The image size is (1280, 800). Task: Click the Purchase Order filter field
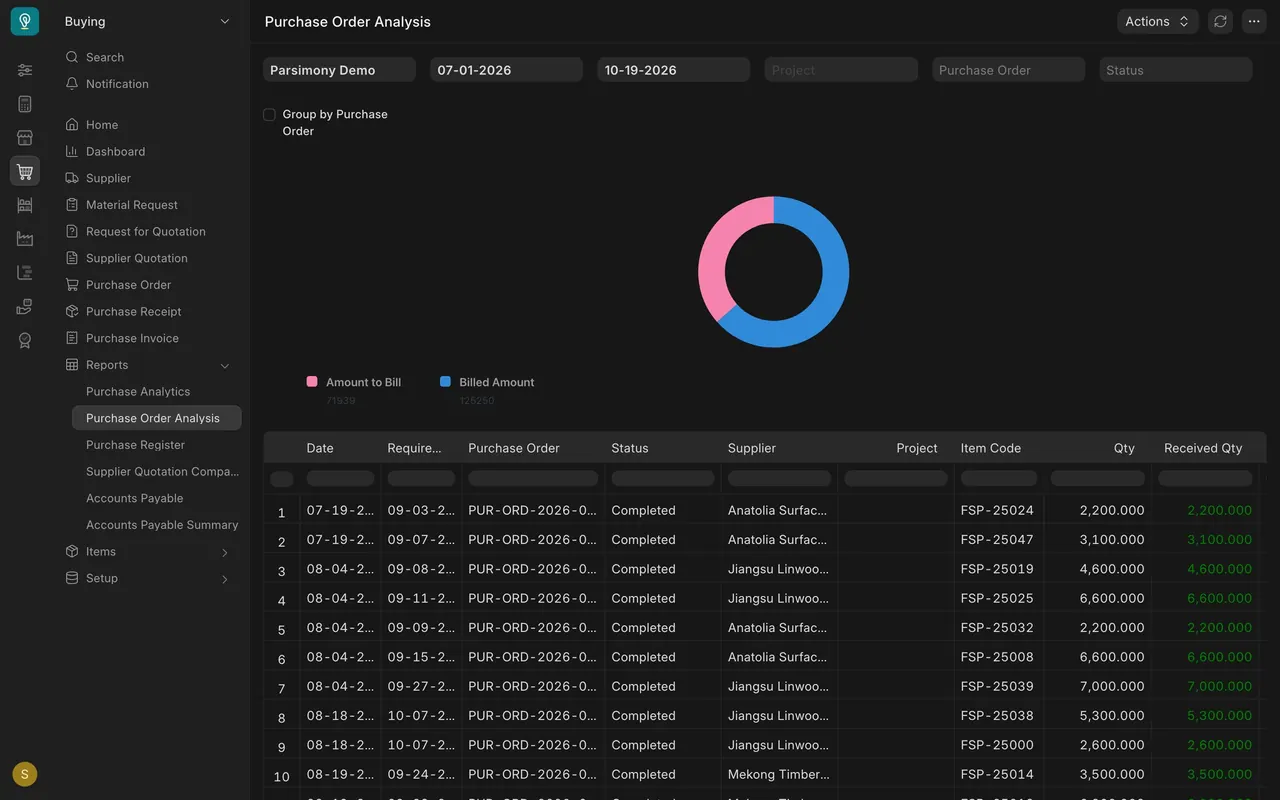[1008, 70]
